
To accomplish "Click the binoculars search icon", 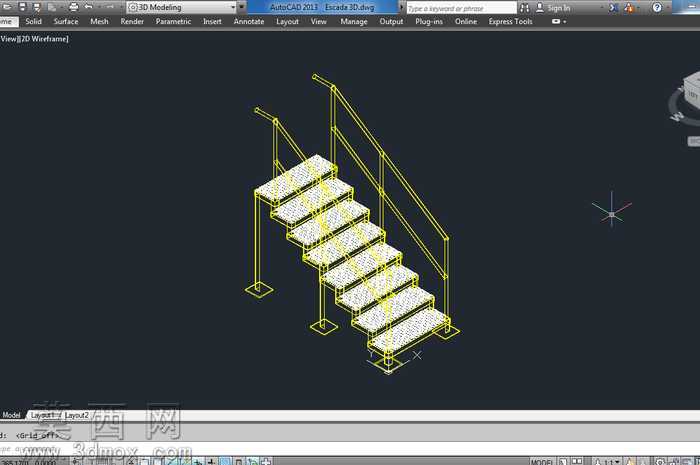I will click(525, 8).
